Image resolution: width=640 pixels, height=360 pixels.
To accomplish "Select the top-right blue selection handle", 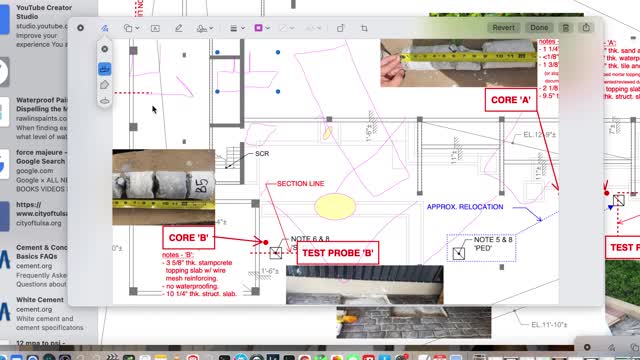I will pyautogui.click(x=278, y=52).
